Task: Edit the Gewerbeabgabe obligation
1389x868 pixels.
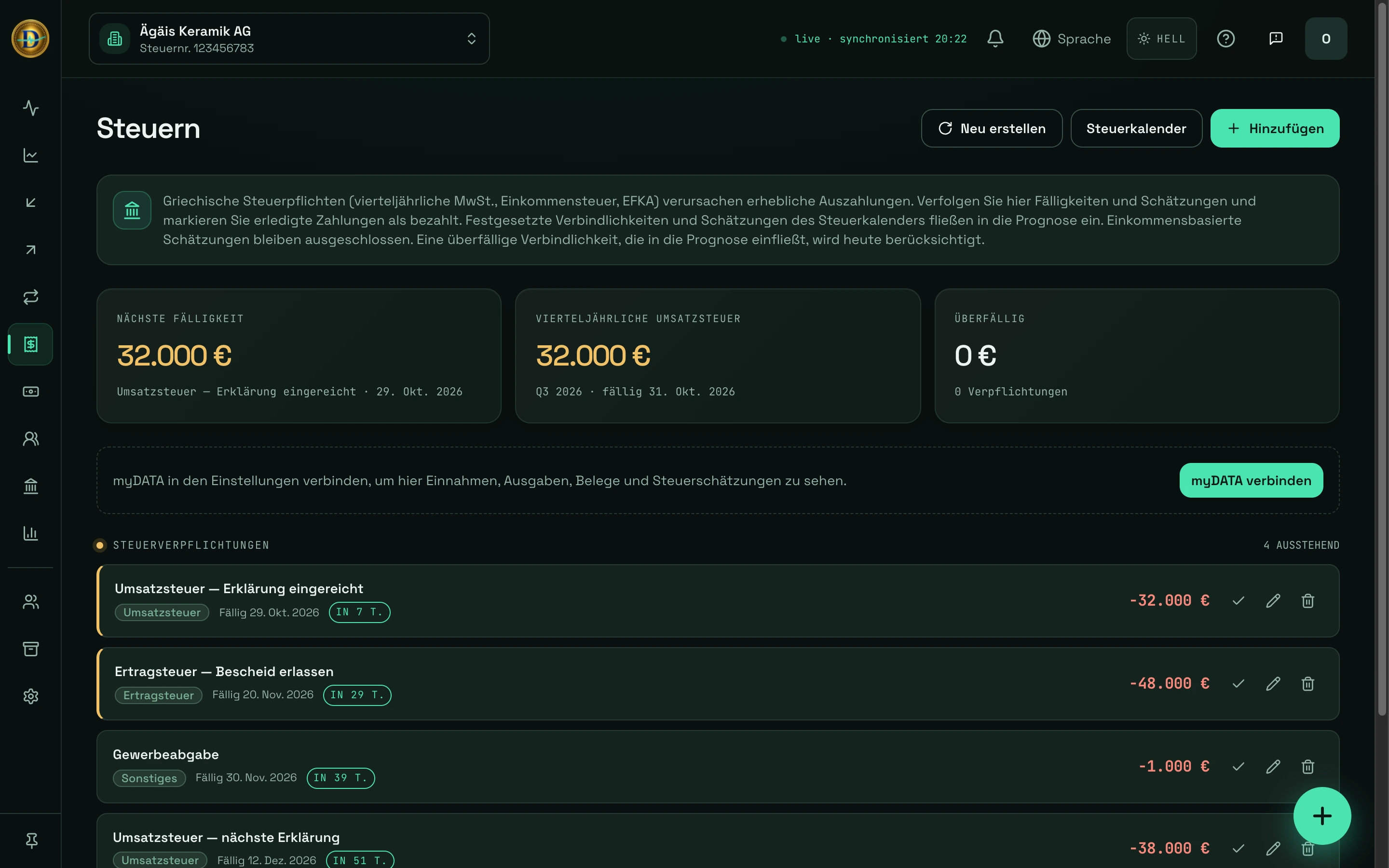Action: coord(1273,766)
